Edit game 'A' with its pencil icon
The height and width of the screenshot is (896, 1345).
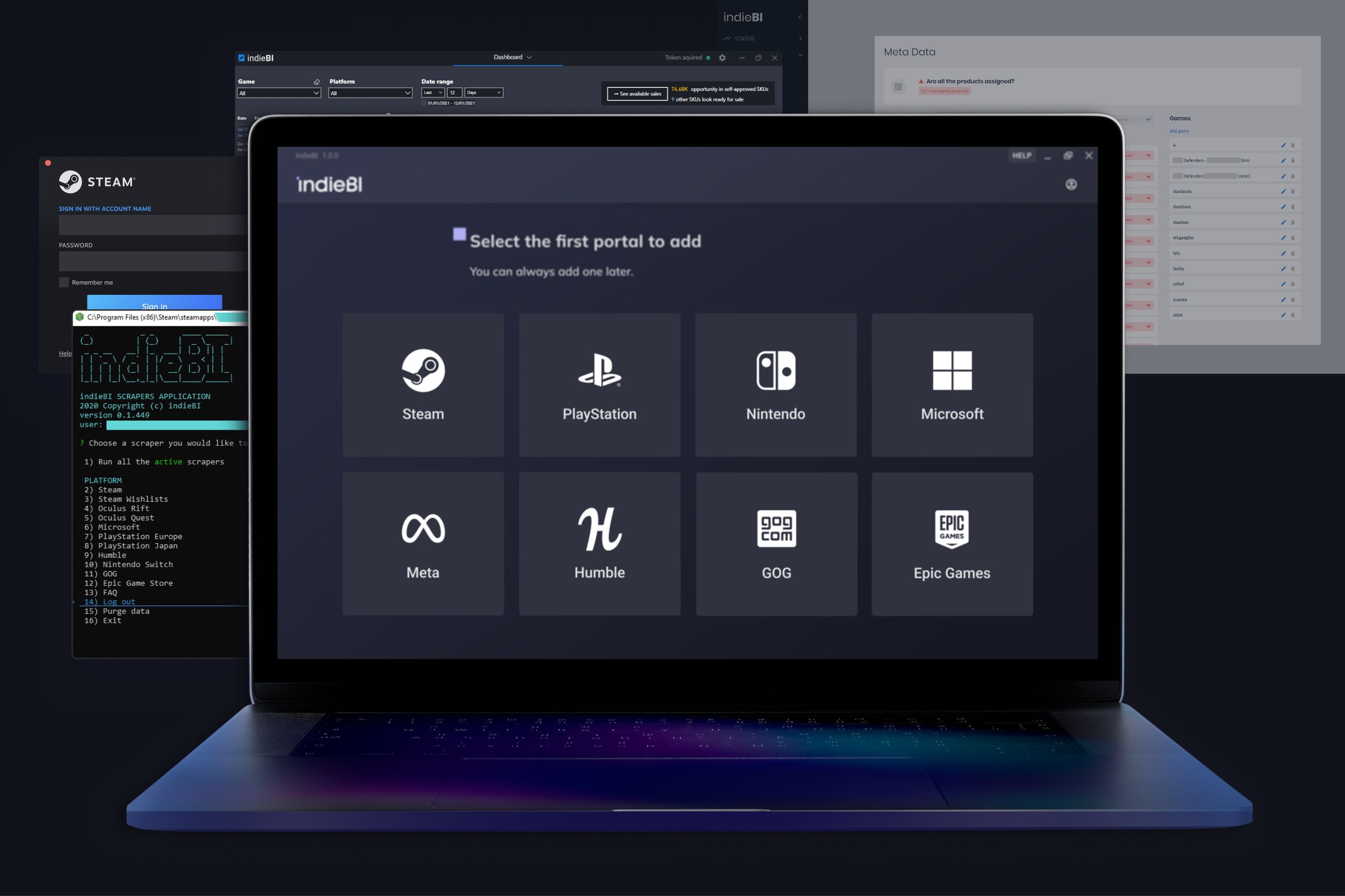[1283, 145]
